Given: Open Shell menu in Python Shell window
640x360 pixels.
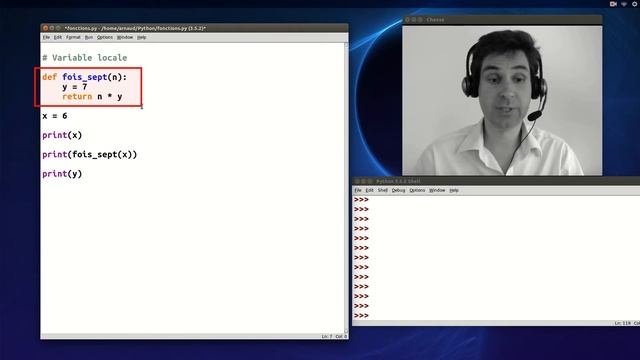Looking at the screenshot, I should [x=382, y=190].
